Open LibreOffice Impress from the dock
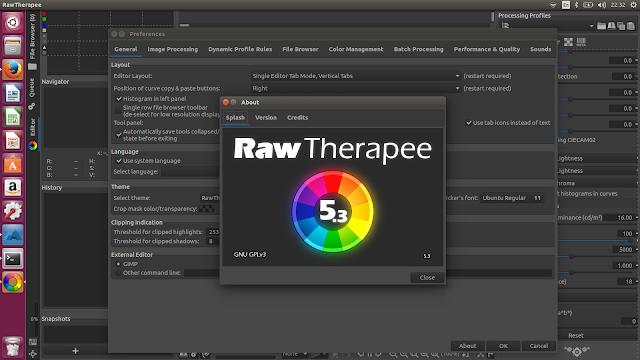This screenshot has height=360, width=640. (13, 140)
